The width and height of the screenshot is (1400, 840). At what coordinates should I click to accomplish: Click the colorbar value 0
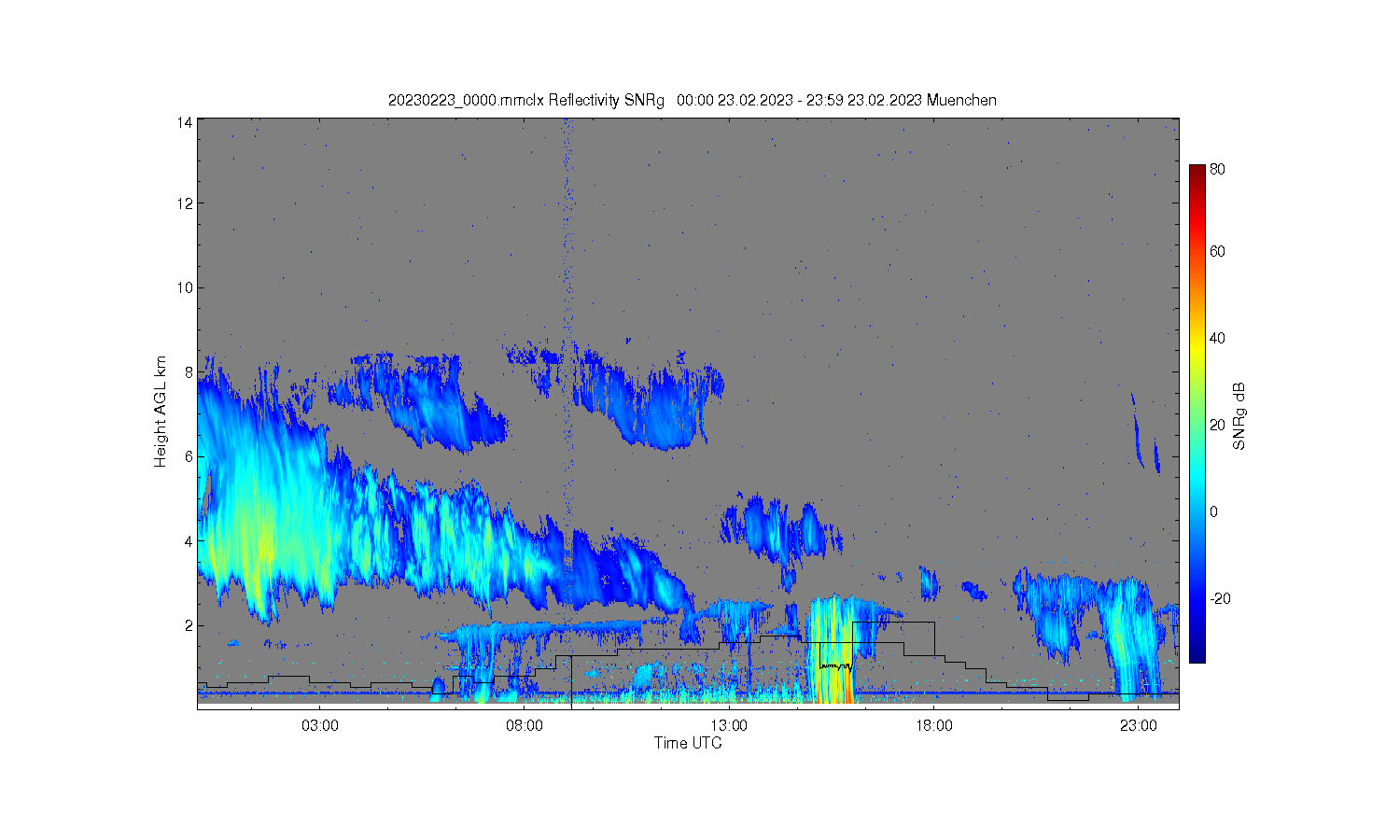click(x=1214, y=511)
